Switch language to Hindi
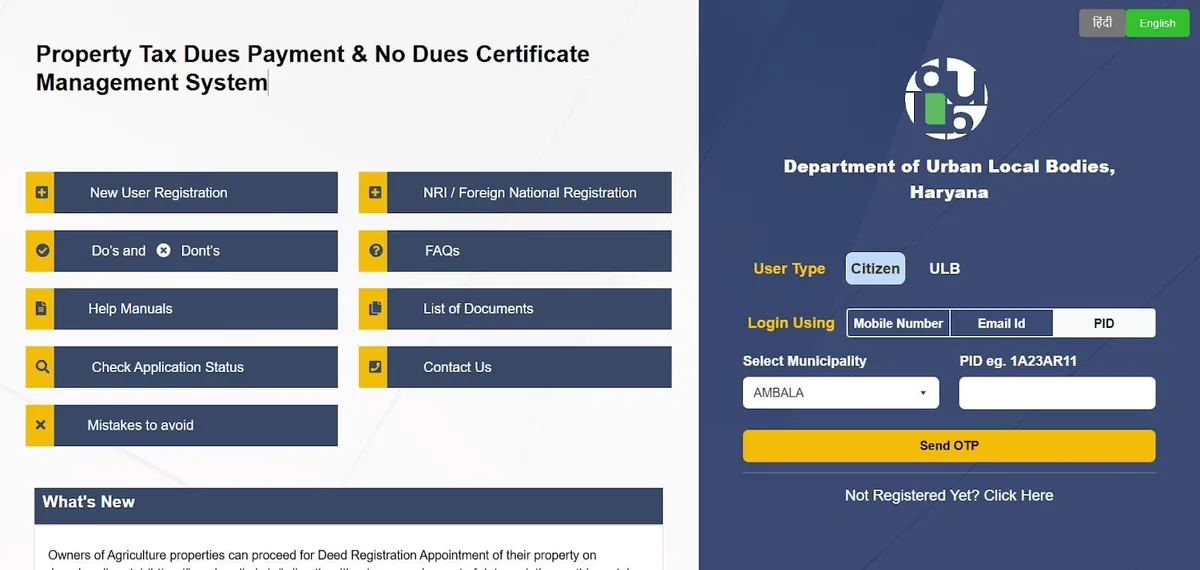Image resolution: width=1200 pixels, height=570 pixels. tap(1102, 23)
